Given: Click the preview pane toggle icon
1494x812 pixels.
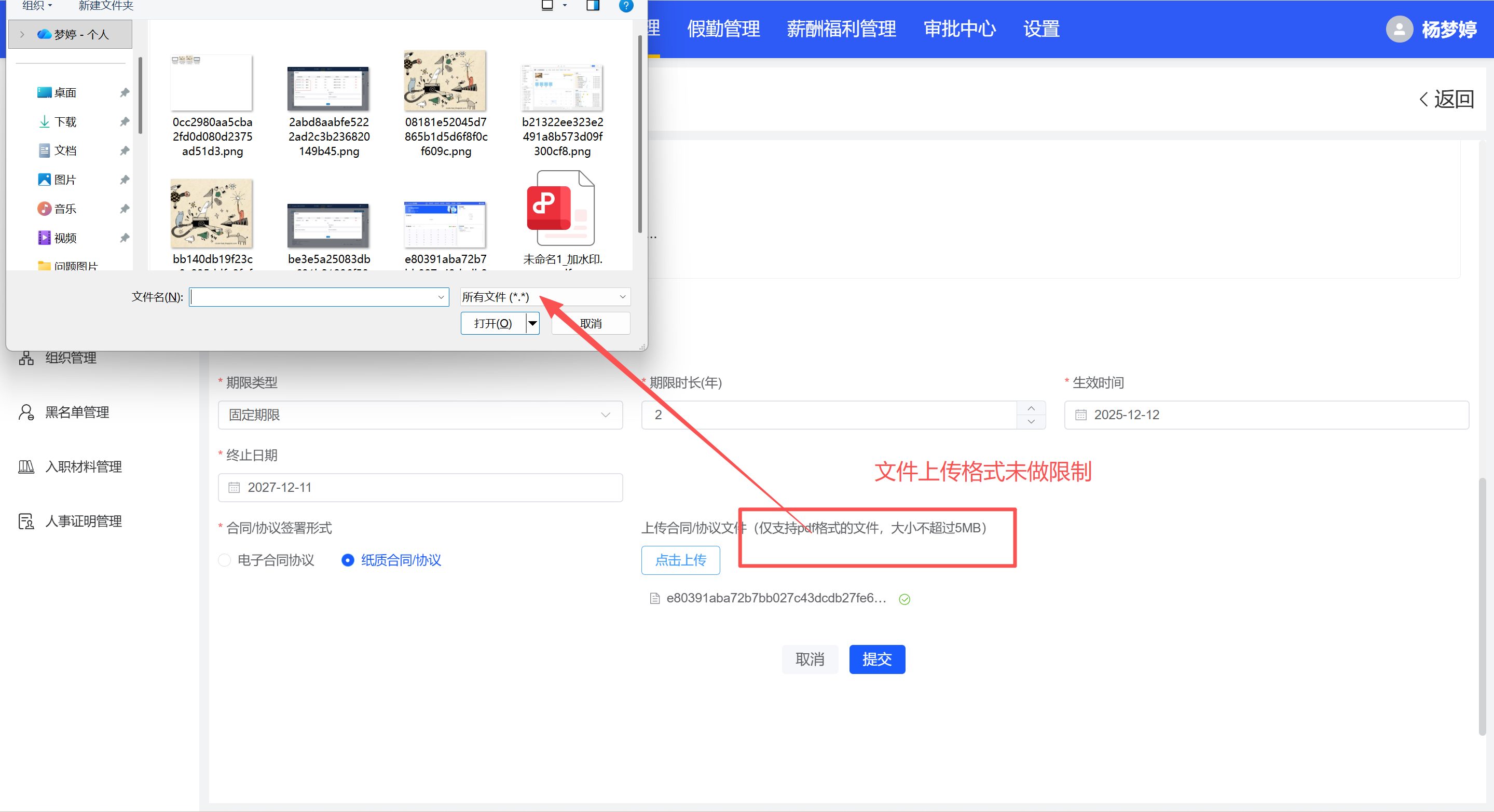Looking at the screenshot, I should pos(592,6).
